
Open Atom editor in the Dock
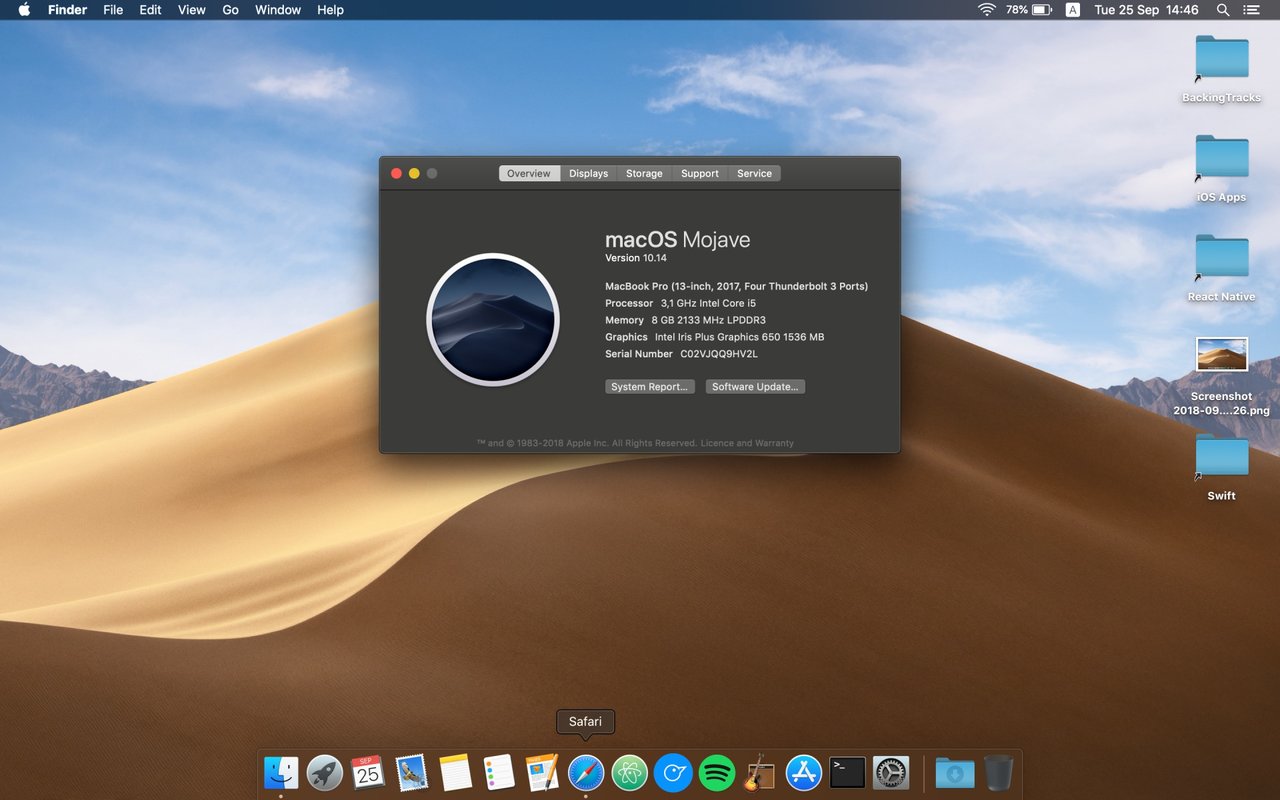coord(630,772)
